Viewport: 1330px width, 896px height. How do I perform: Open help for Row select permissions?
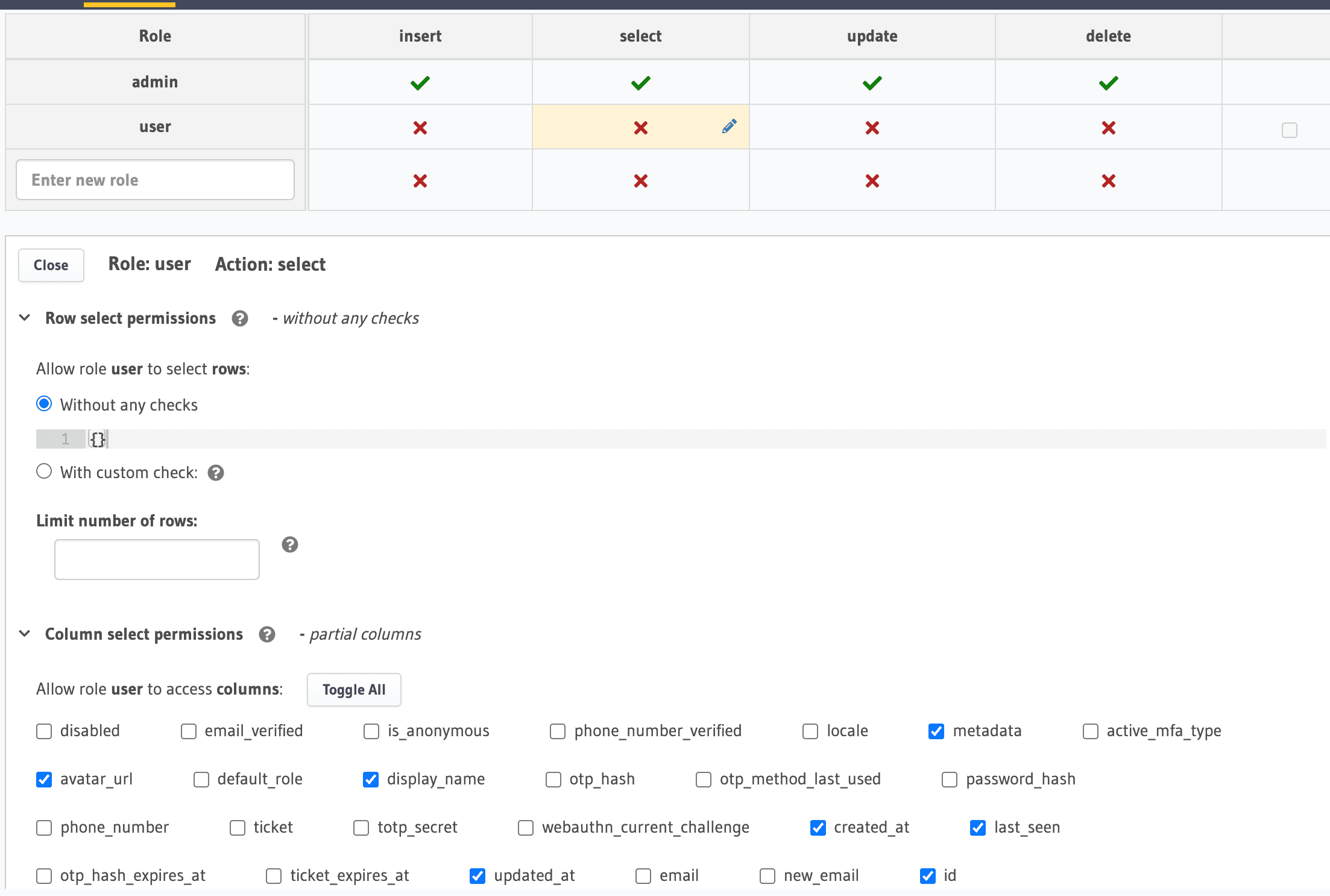pyautogui.click(x=240, y=318)
